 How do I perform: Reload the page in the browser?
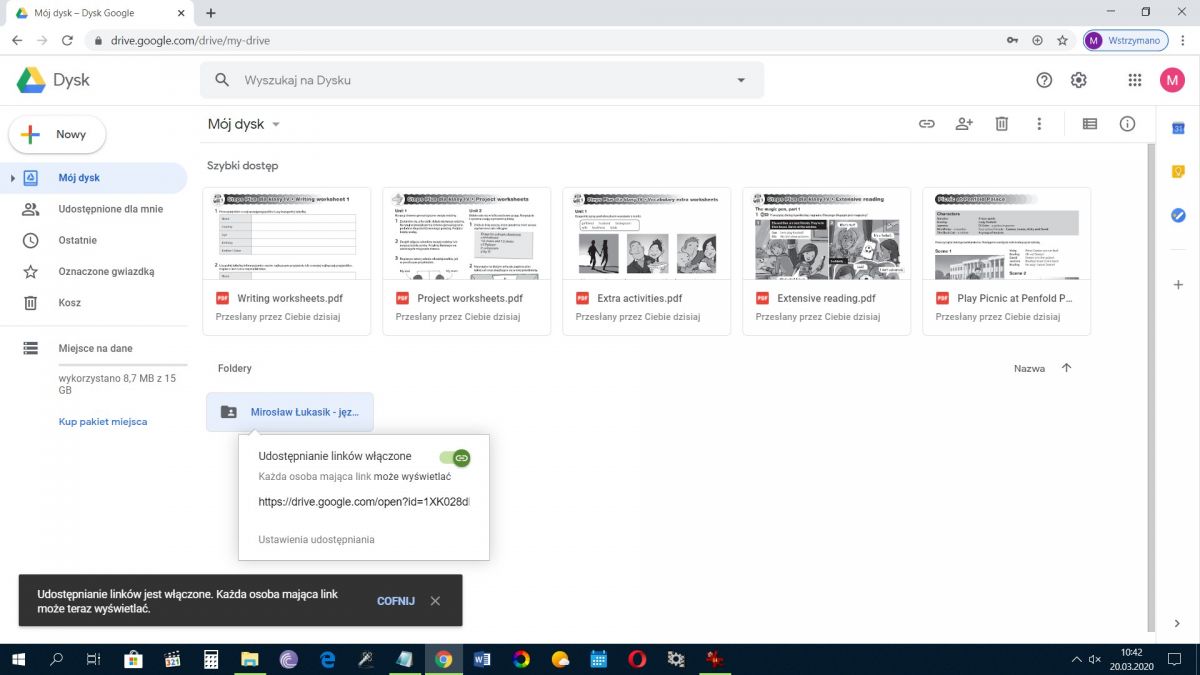click(67, 40)
